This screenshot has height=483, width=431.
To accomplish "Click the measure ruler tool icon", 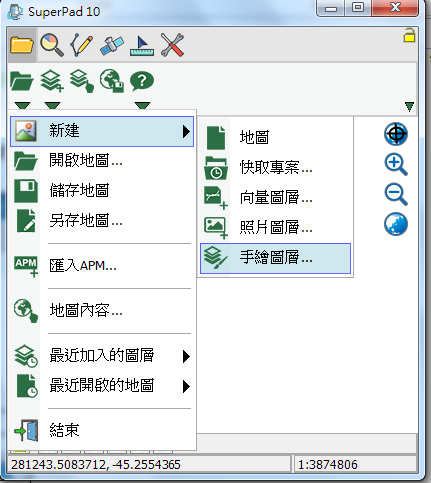I will click(x=142, y=46).
